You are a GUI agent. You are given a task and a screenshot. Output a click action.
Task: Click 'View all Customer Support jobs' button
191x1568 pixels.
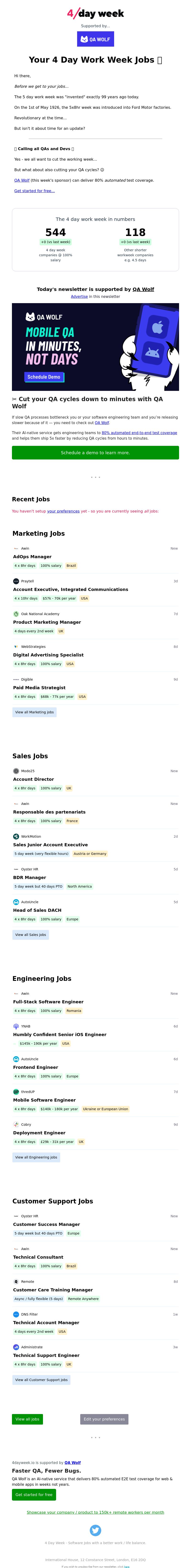click(41, 1380)
